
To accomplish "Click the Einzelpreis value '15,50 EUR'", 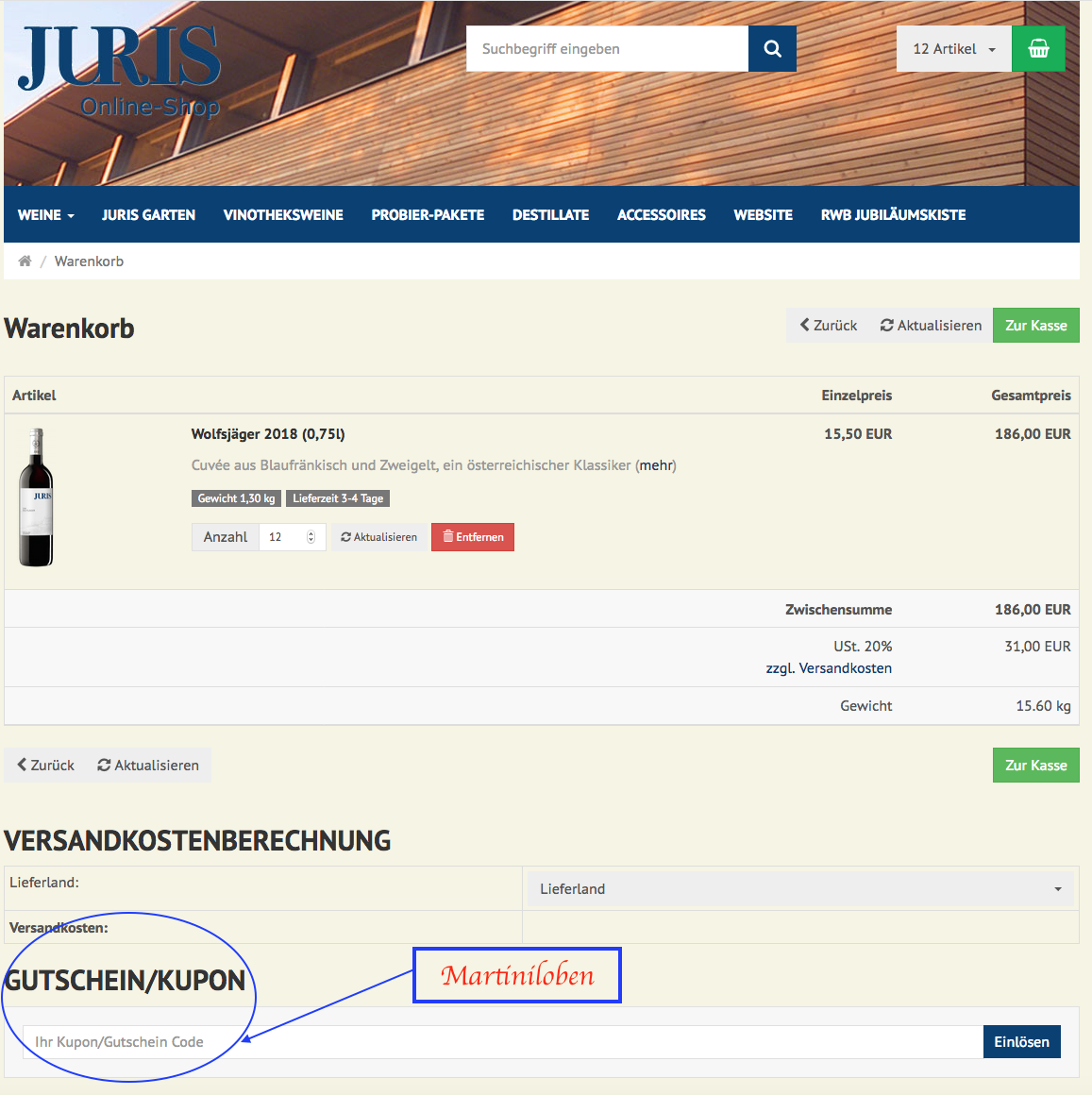I will (858, 434).
